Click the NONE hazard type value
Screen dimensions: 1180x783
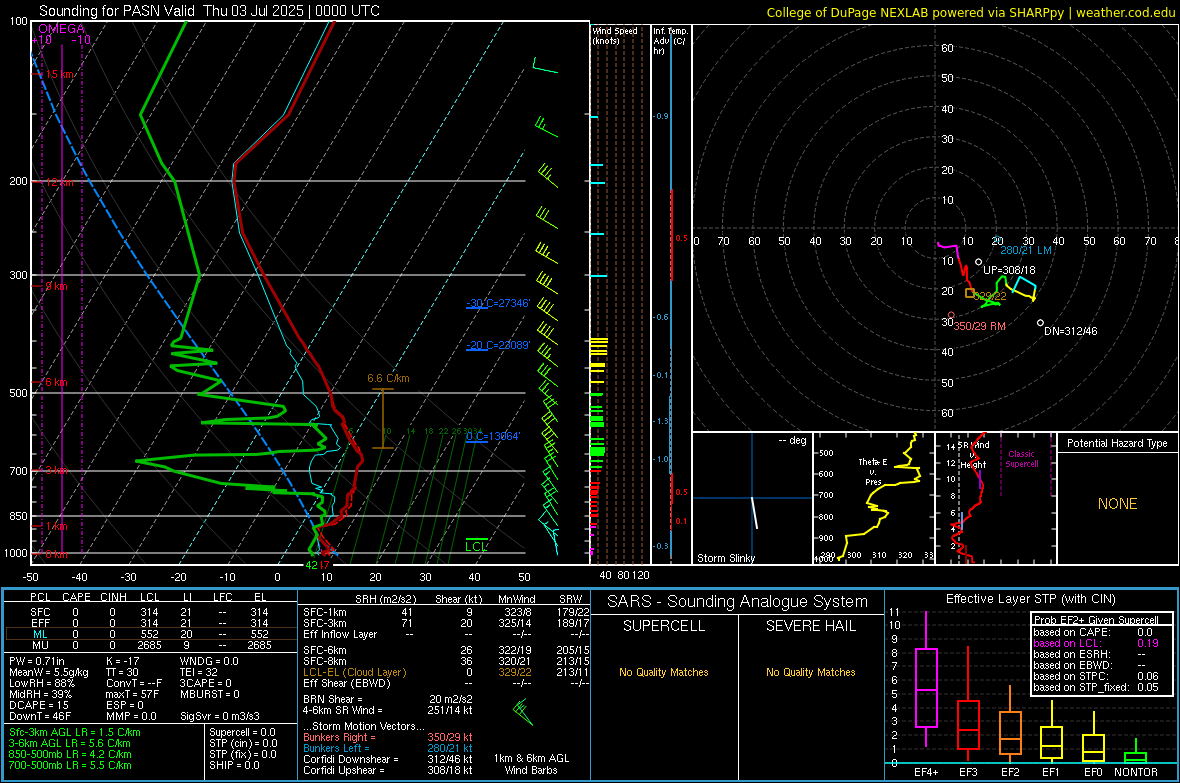[1117, 504]
